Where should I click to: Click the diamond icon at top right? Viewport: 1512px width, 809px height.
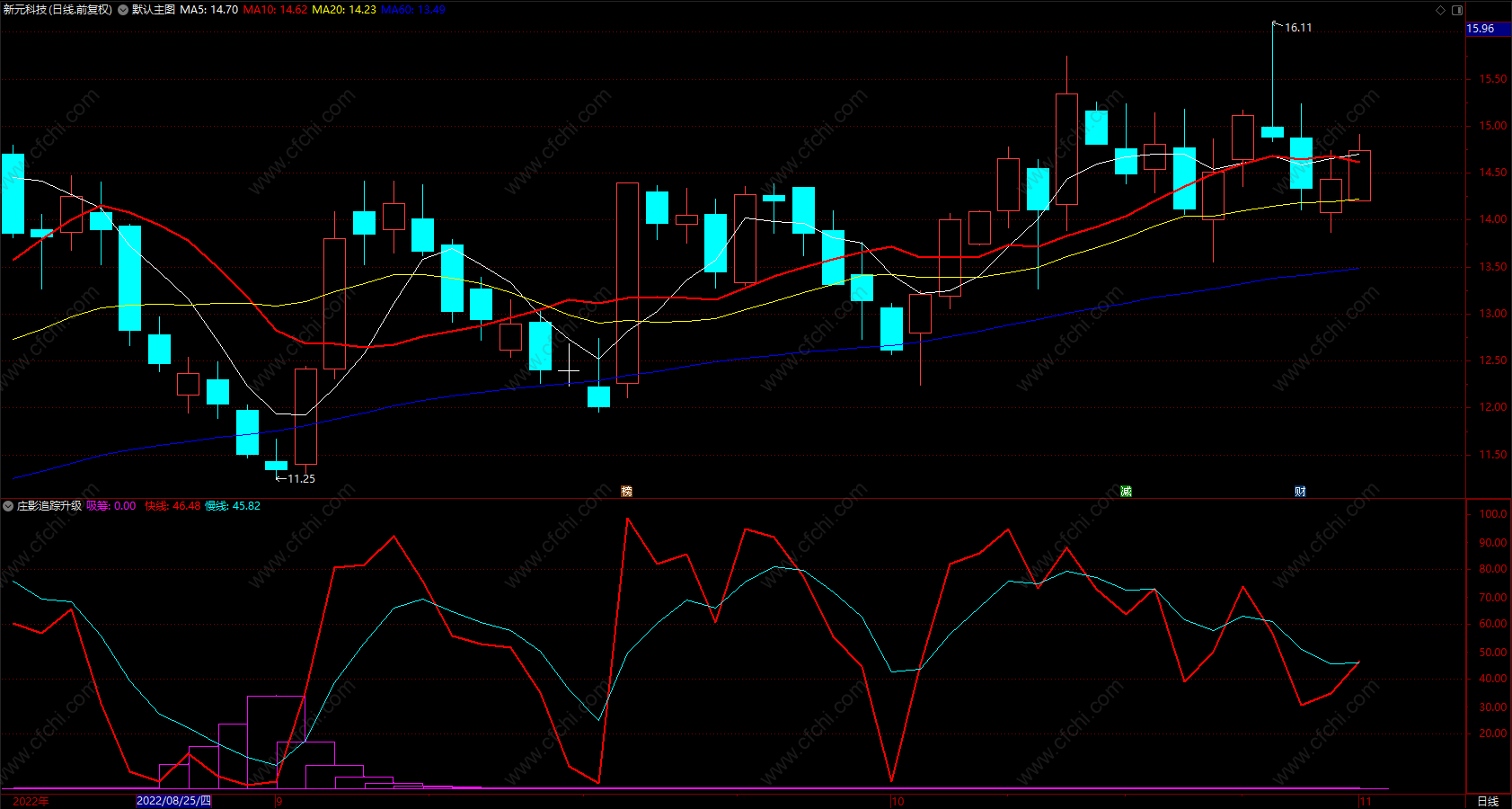[1441, 10]
